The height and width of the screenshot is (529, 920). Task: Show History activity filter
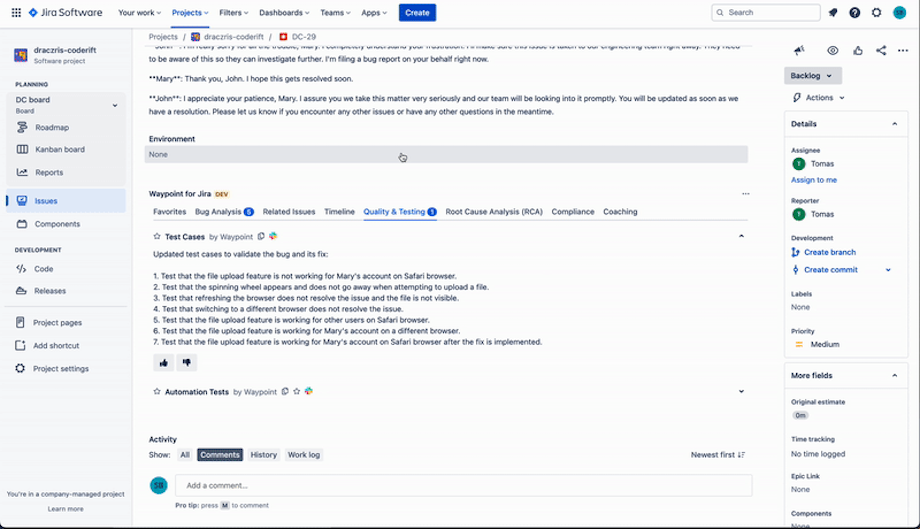point(263,455)
